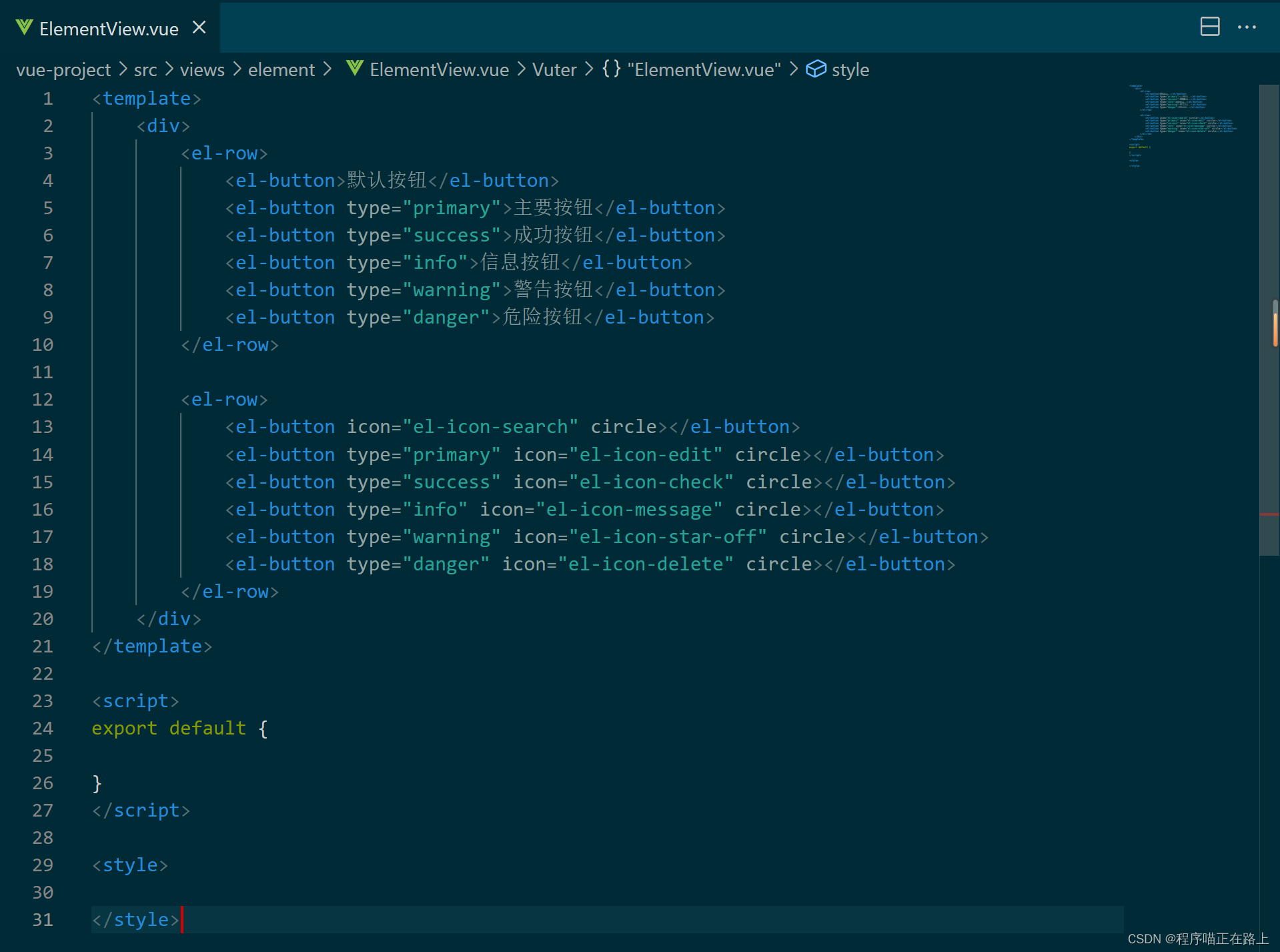Click the opening style tag on line 29
Image resolution: width=1280 pixels, height=952 pixels.
[130, 865]
